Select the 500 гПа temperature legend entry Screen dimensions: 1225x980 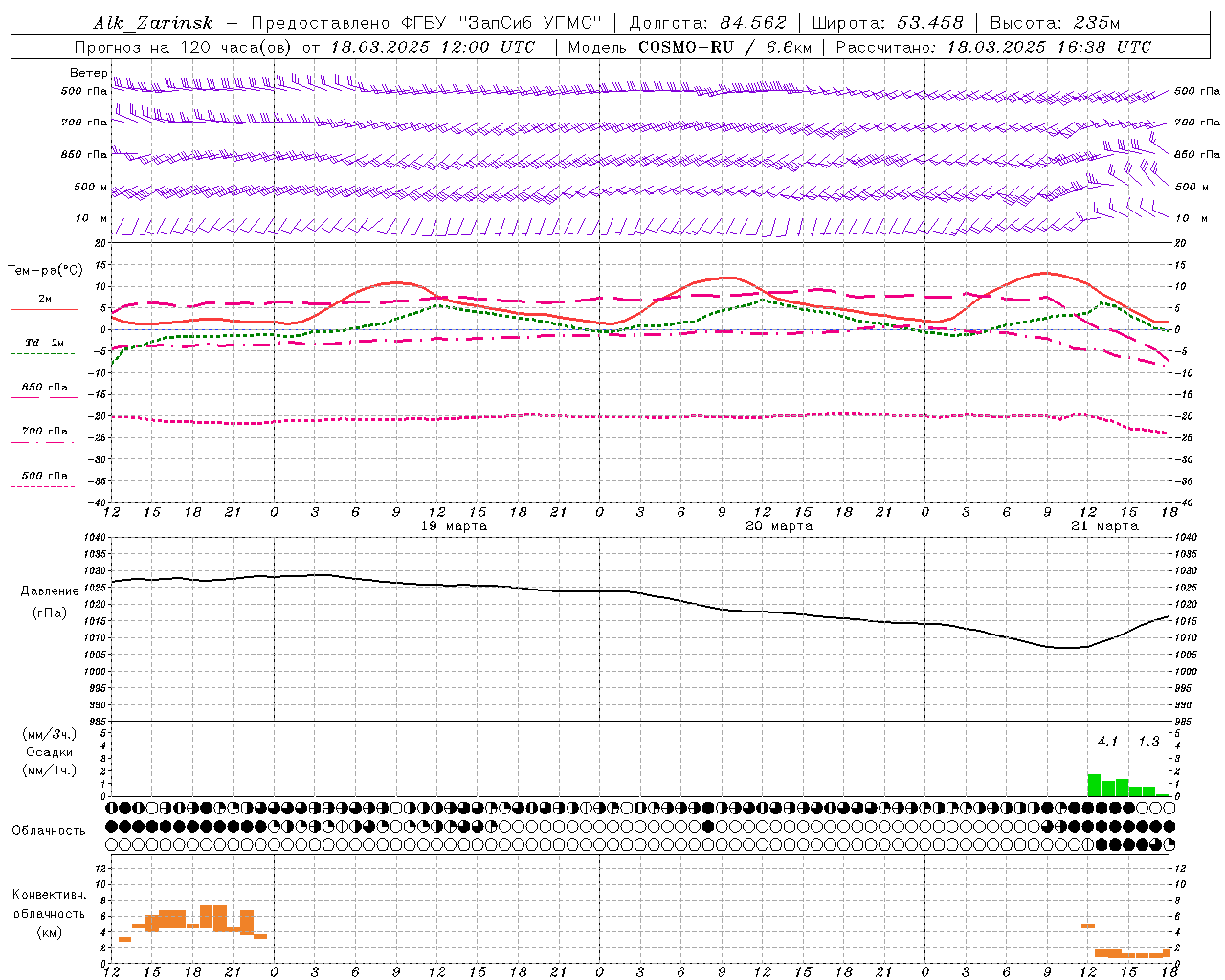pos(45,476)
